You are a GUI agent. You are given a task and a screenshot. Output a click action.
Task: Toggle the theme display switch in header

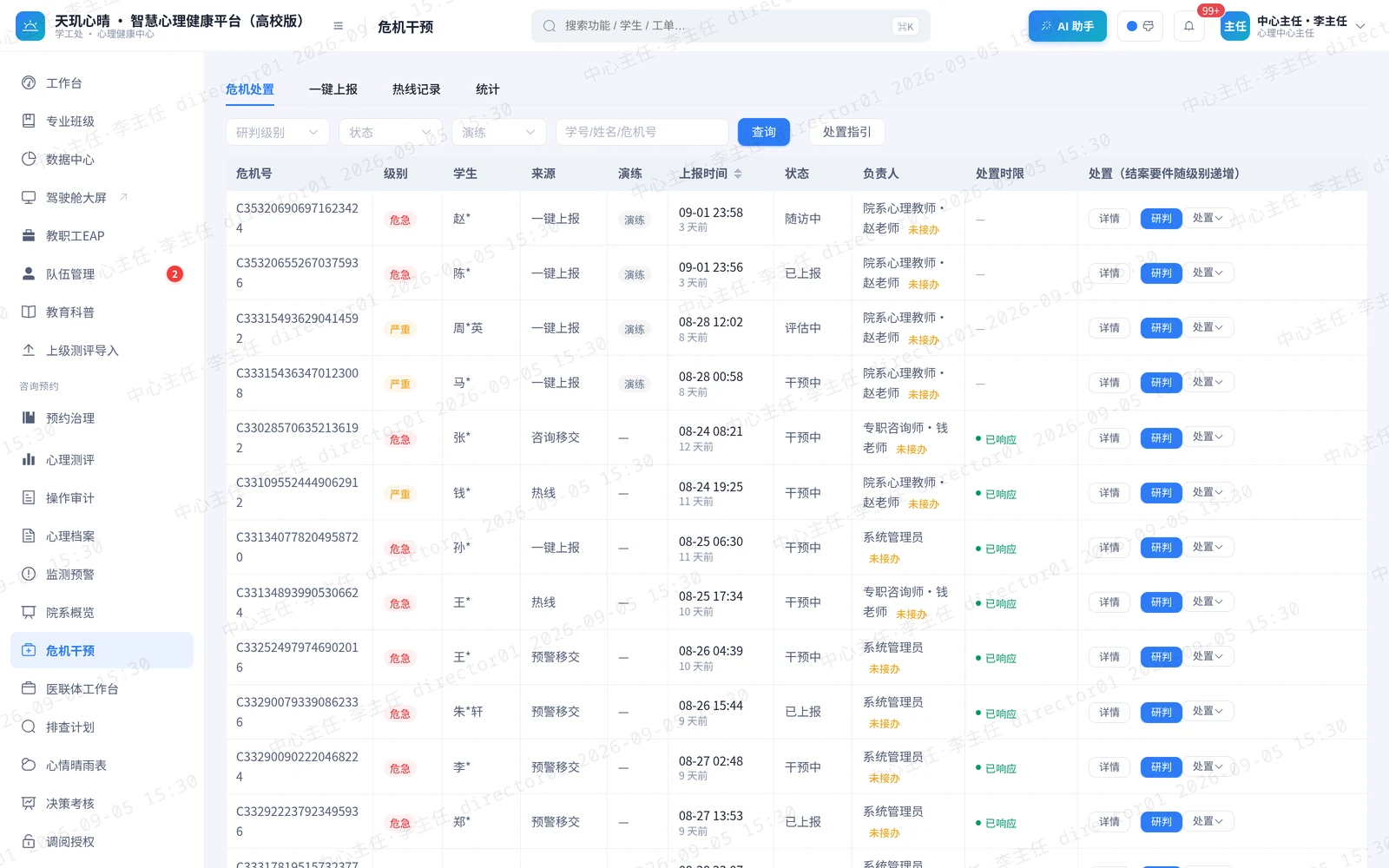[x=1140, y=26]
